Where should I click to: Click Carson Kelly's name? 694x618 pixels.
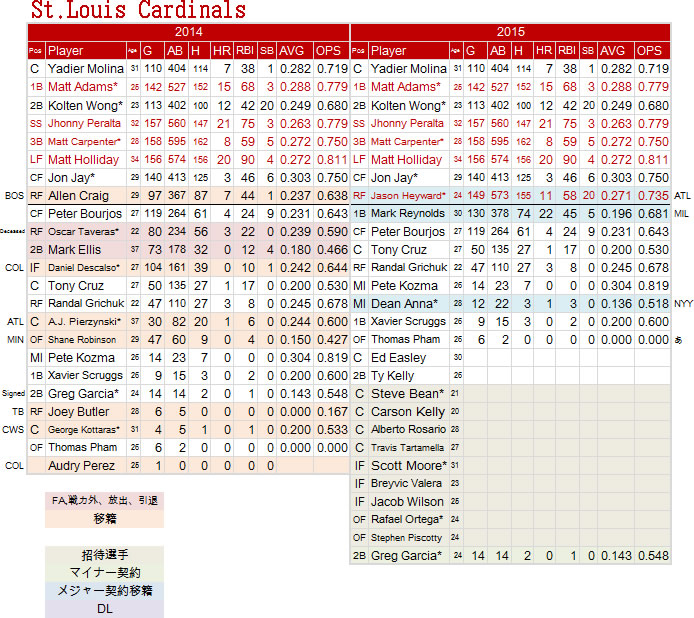point(408,412)
